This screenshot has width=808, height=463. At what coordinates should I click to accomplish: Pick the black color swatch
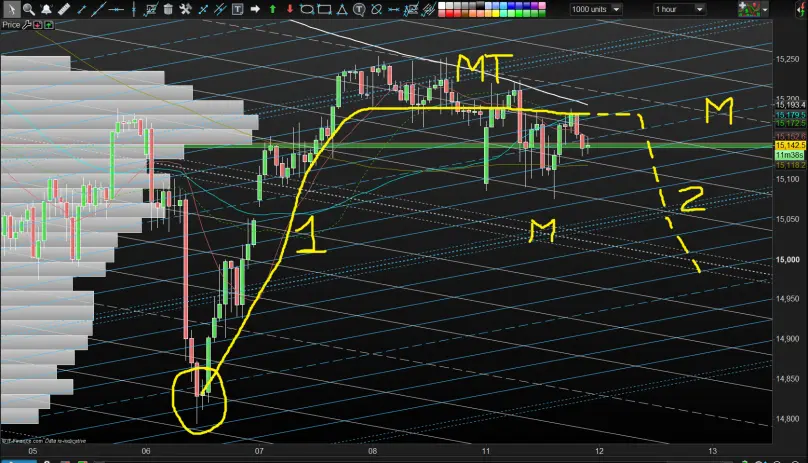coord(480,5)
